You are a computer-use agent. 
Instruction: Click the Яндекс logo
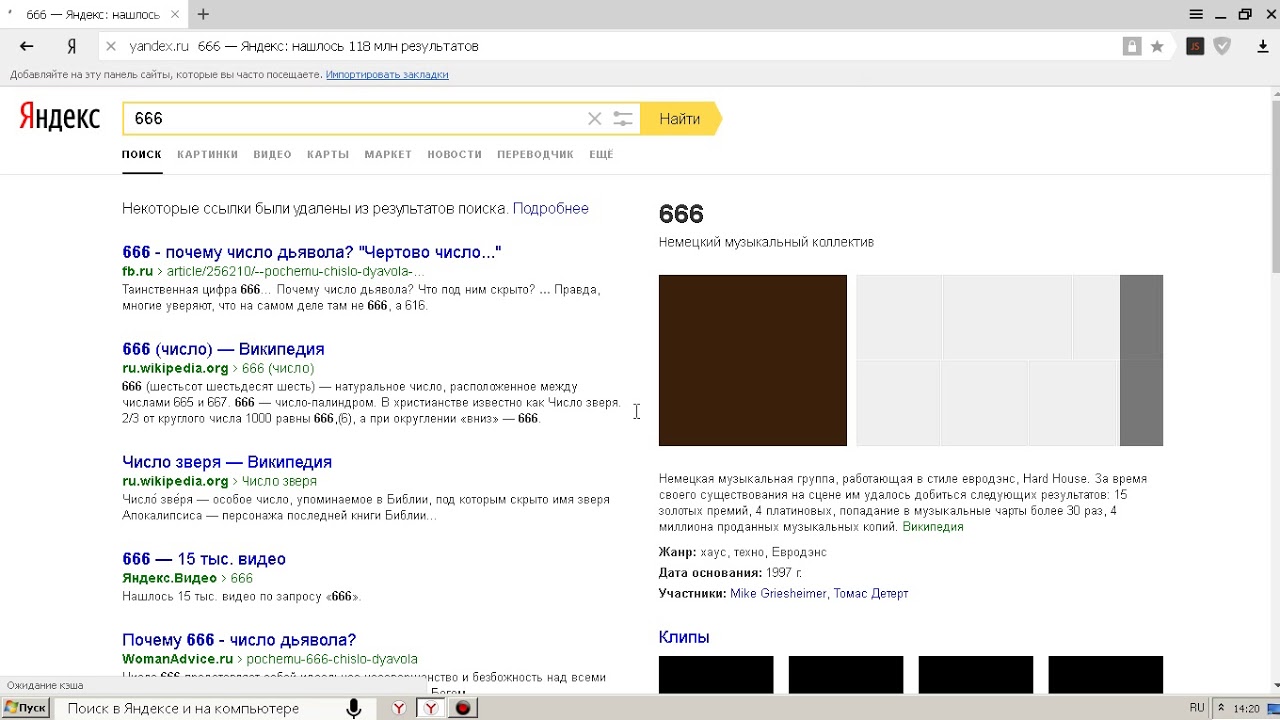60,117
